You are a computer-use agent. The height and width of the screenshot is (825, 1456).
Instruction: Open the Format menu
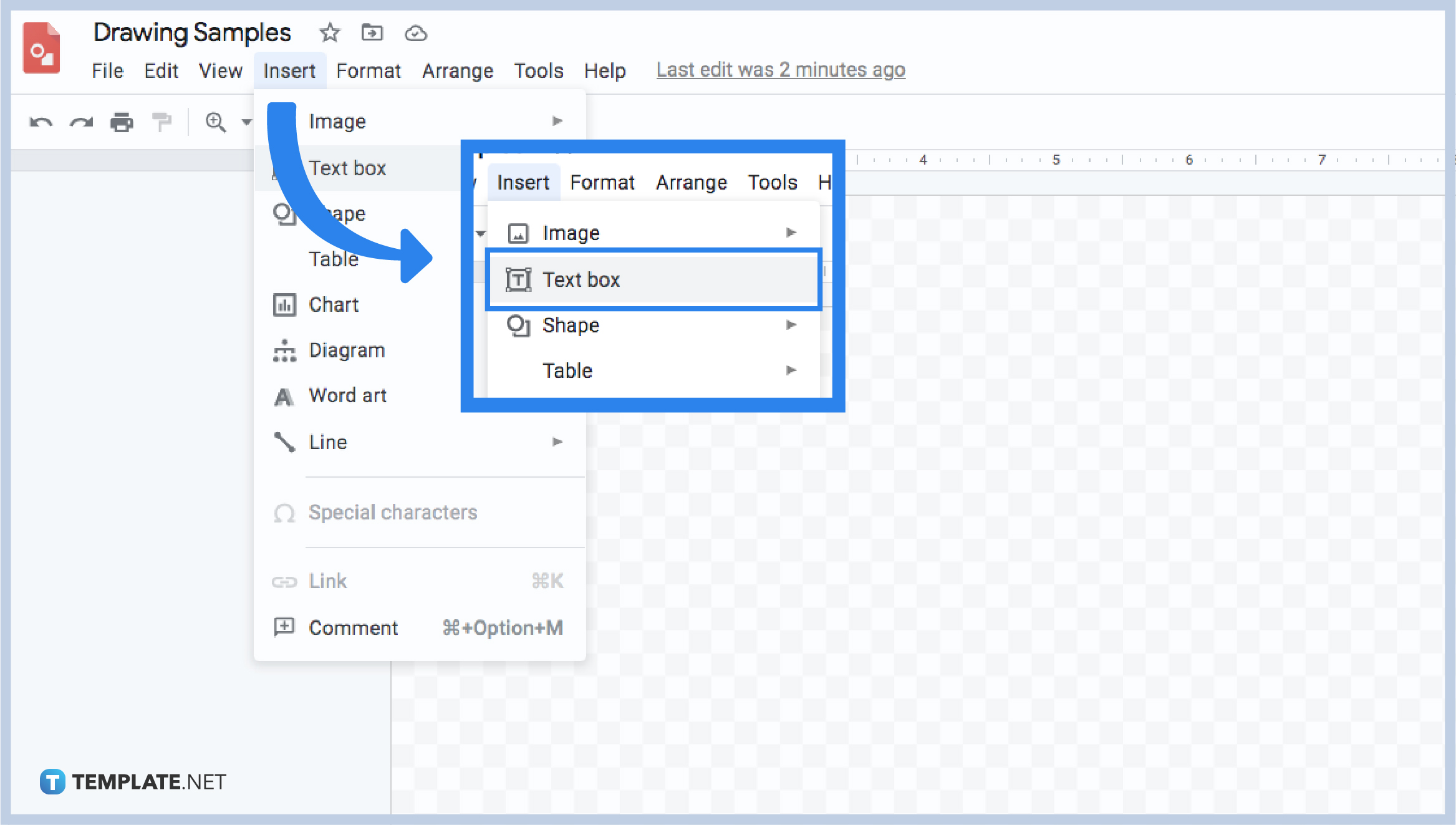tap(368, 70)
